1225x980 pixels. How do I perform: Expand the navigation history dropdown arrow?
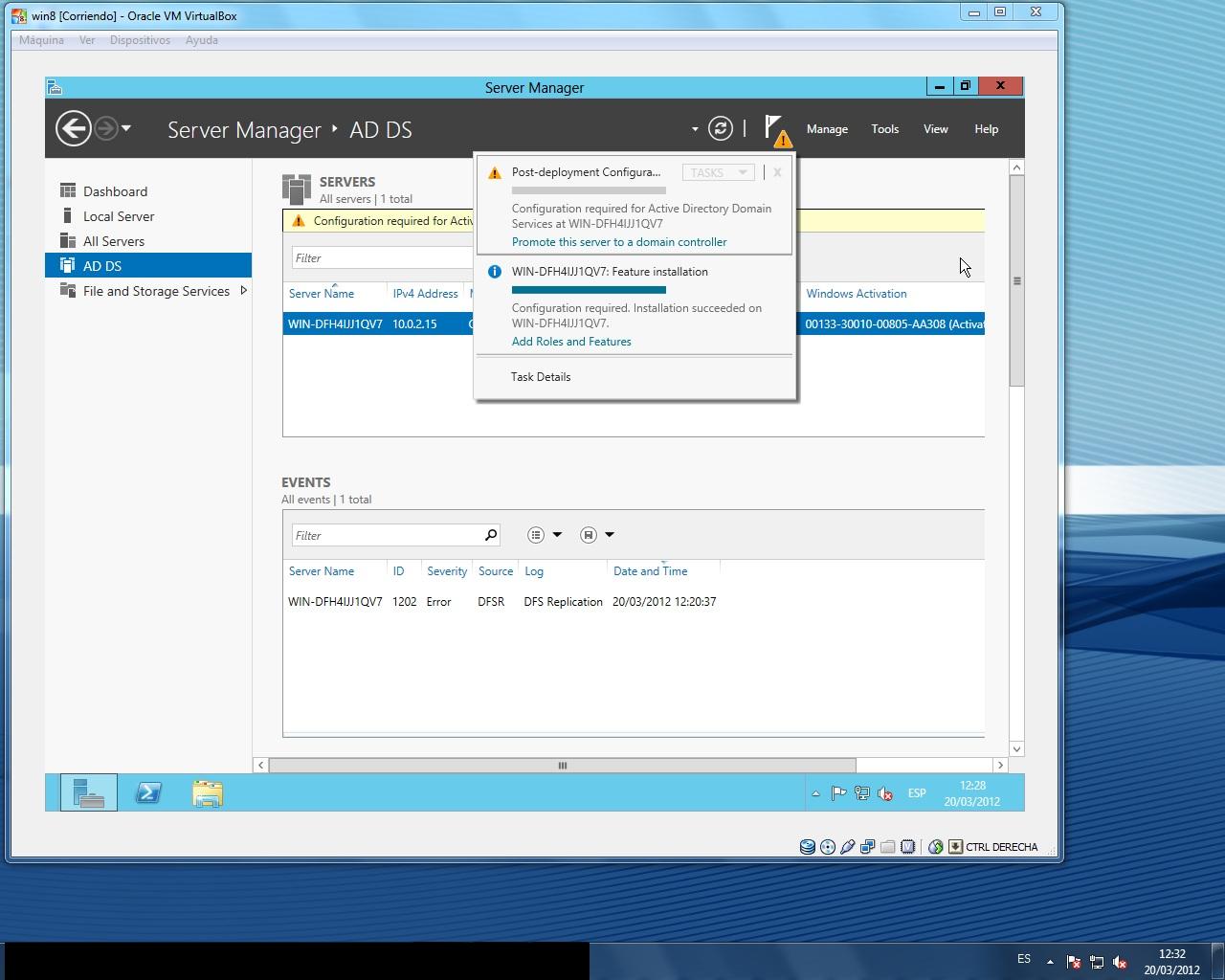[x=126, y=128]
